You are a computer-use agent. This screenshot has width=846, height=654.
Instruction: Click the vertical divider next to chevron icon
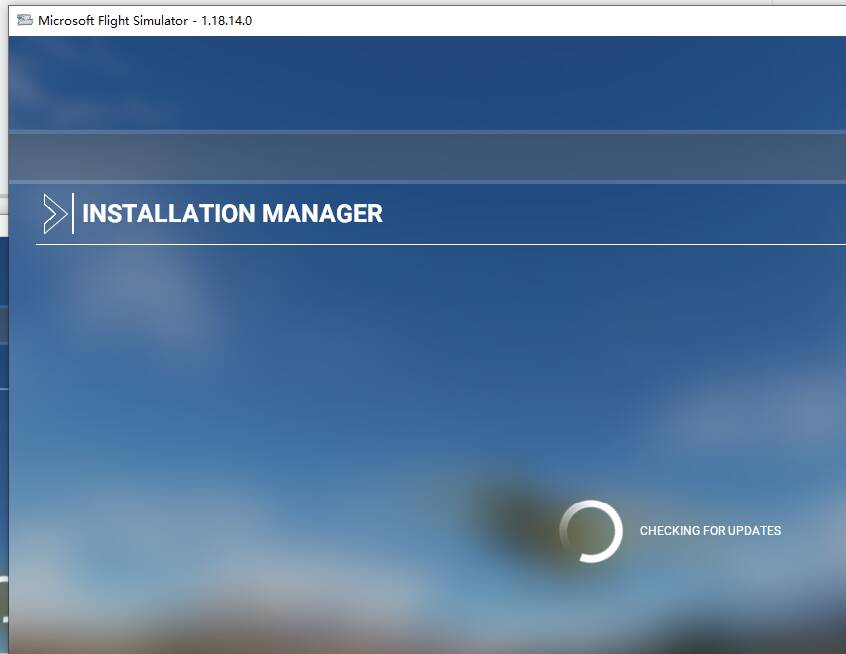(73, 214)
